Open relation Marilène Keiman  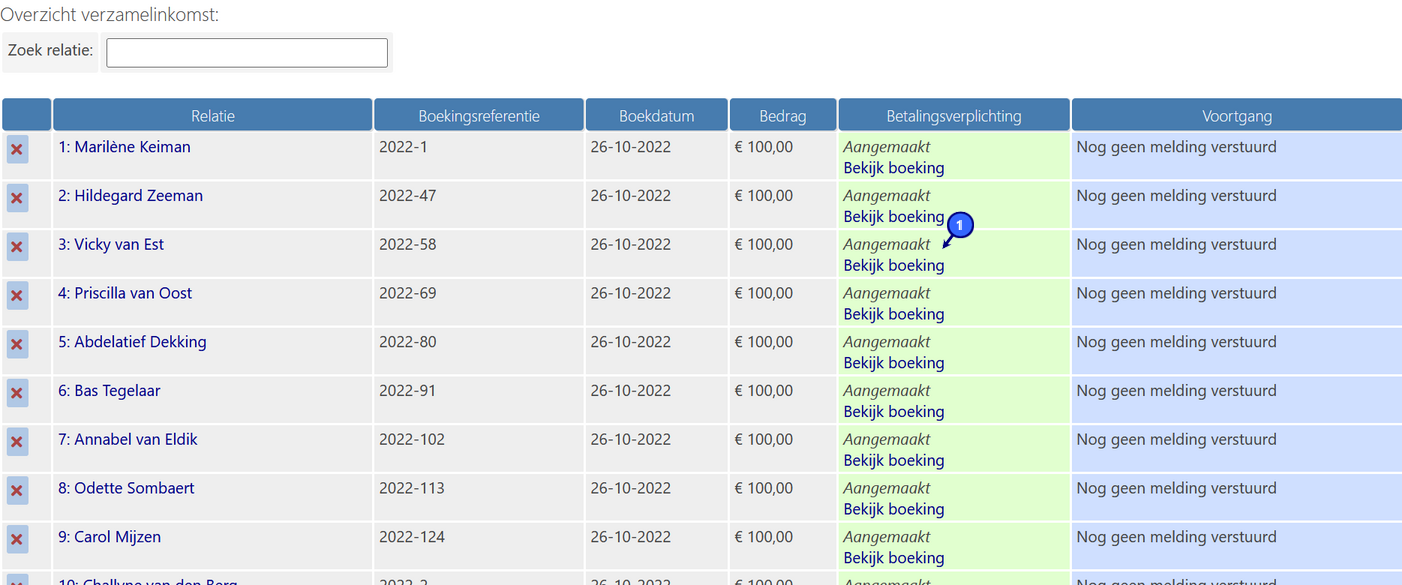124,147
